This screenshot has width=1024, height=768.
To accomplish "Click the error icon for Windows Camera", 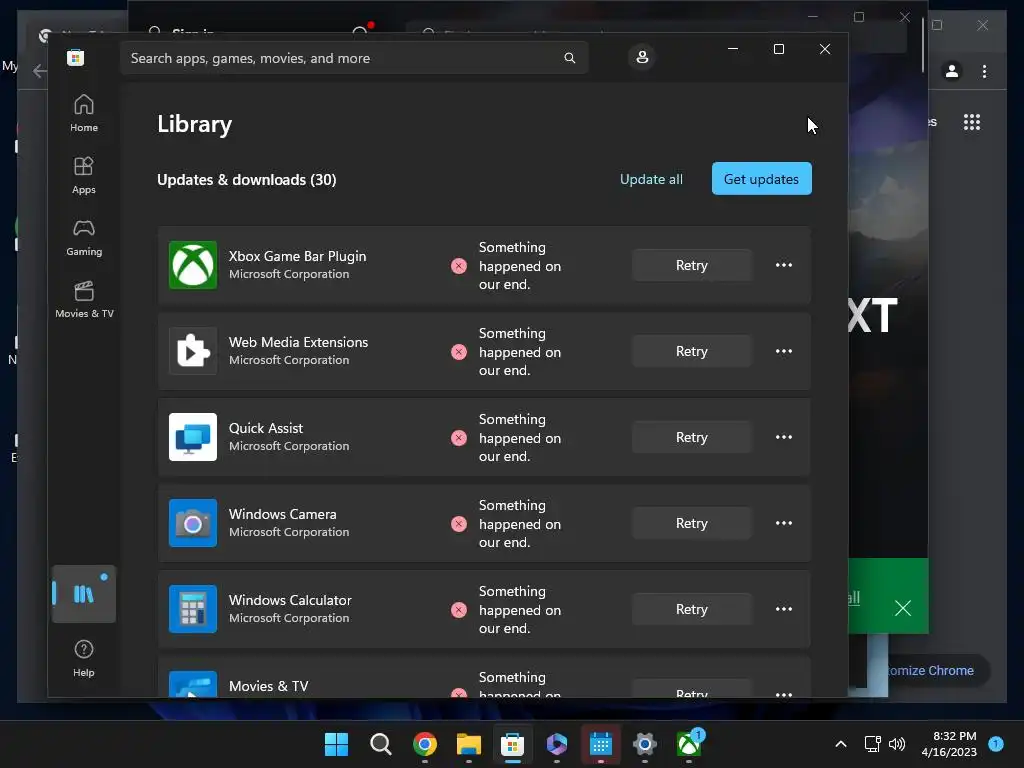I will click(x=459, y=524).
